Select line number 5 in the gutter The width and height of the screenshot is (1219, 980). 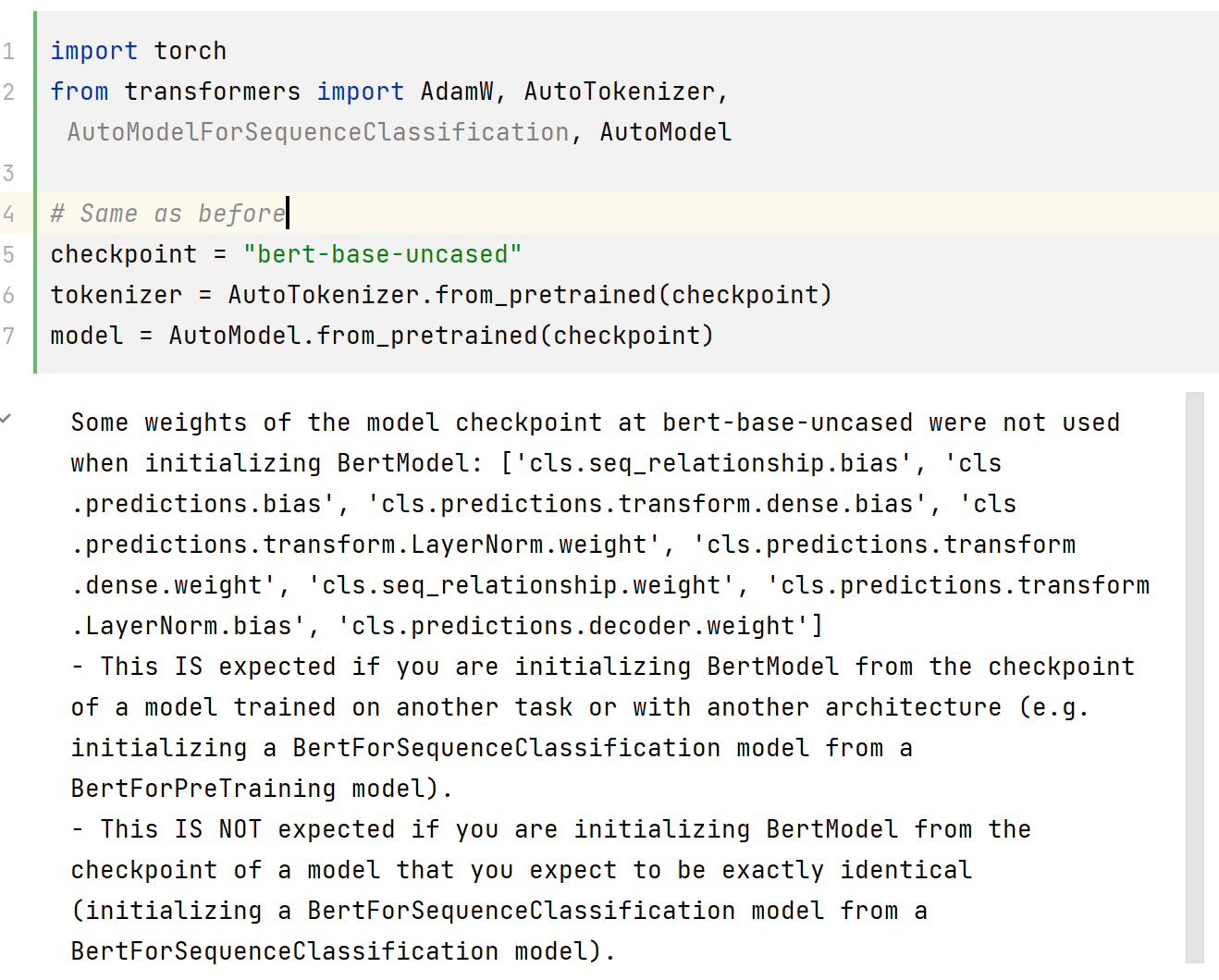tap(9, 254)
